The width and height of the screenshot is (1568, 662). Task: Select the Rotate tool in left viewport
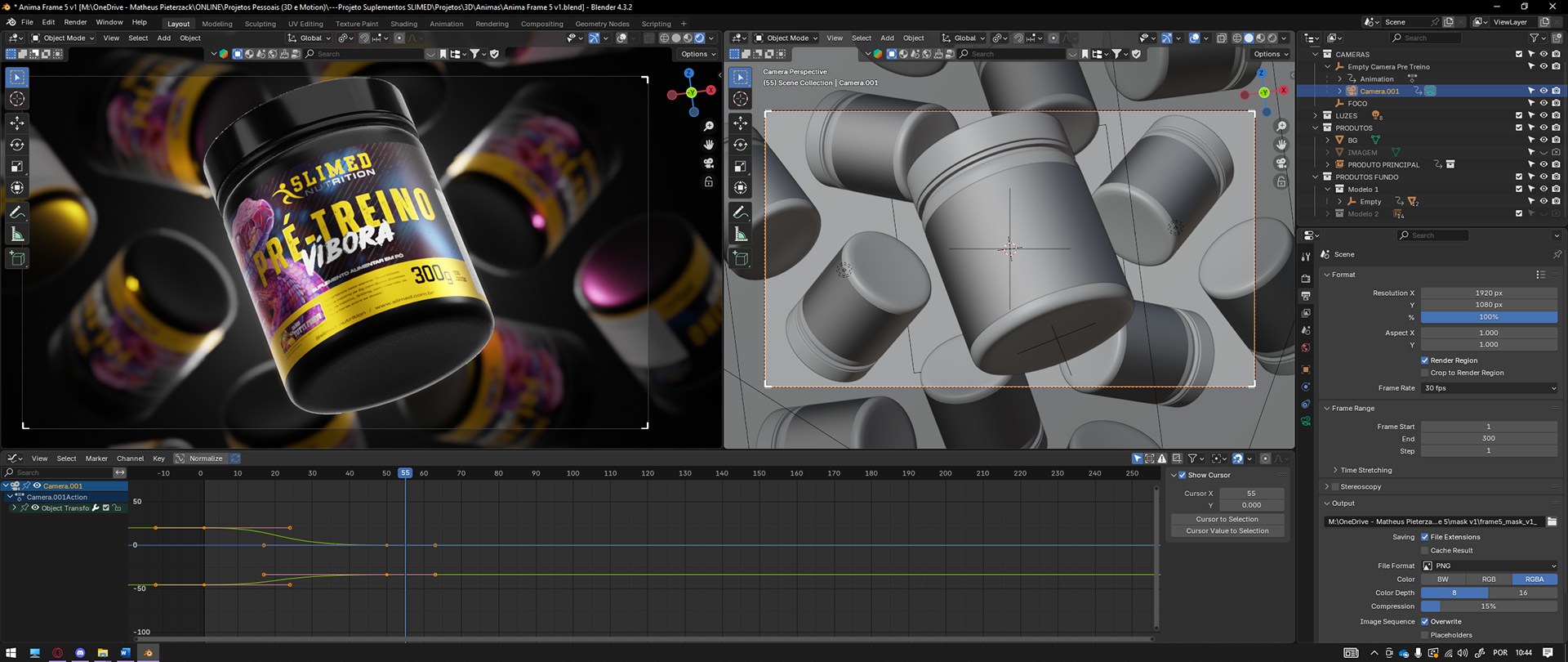[x=16, y=145]
